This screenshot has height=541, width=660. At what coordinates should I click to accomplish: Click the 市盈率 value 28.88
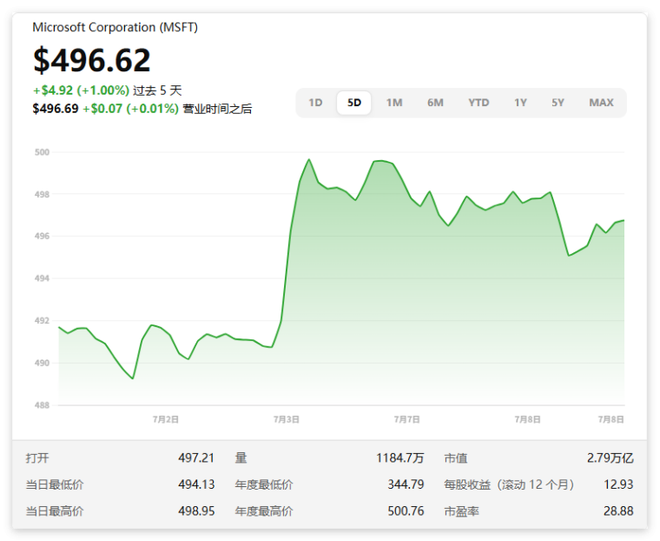616,511
